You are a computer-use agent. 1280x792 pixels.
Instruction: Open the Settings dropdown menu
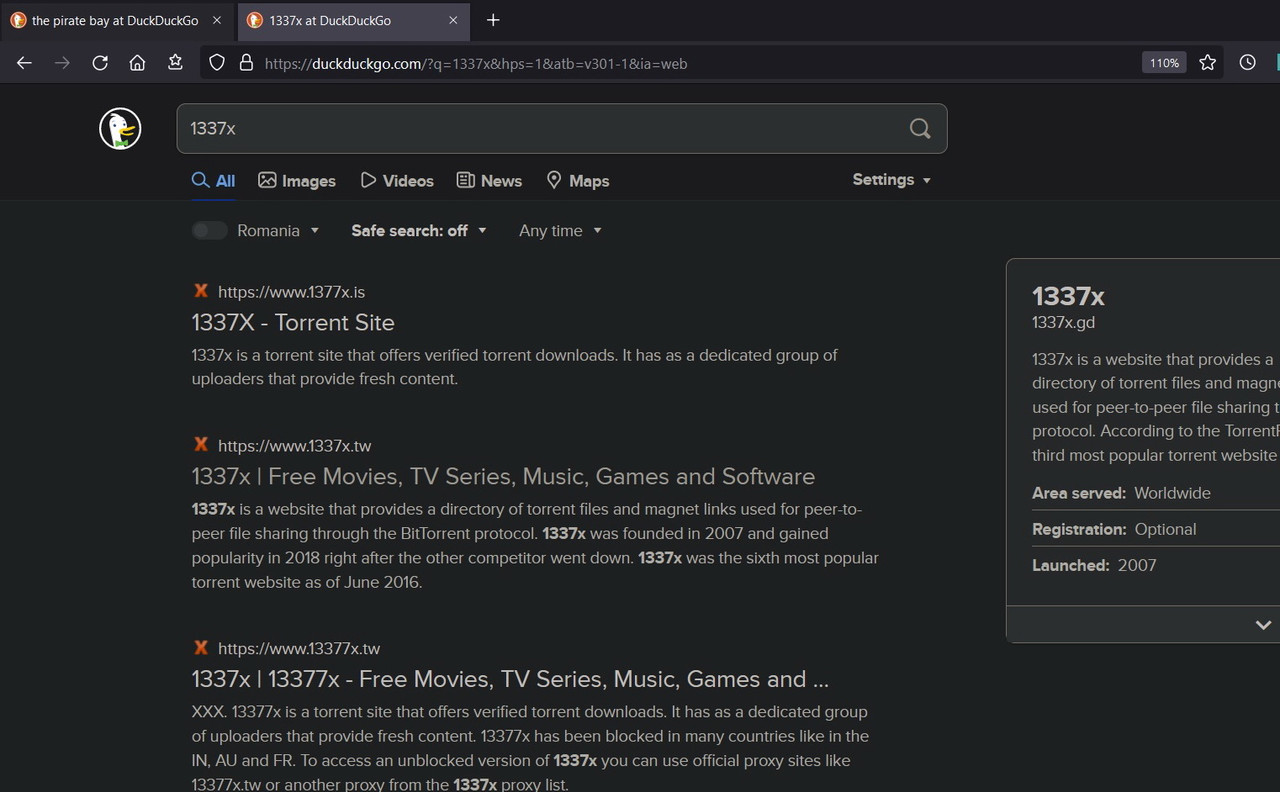coord(891,180)
